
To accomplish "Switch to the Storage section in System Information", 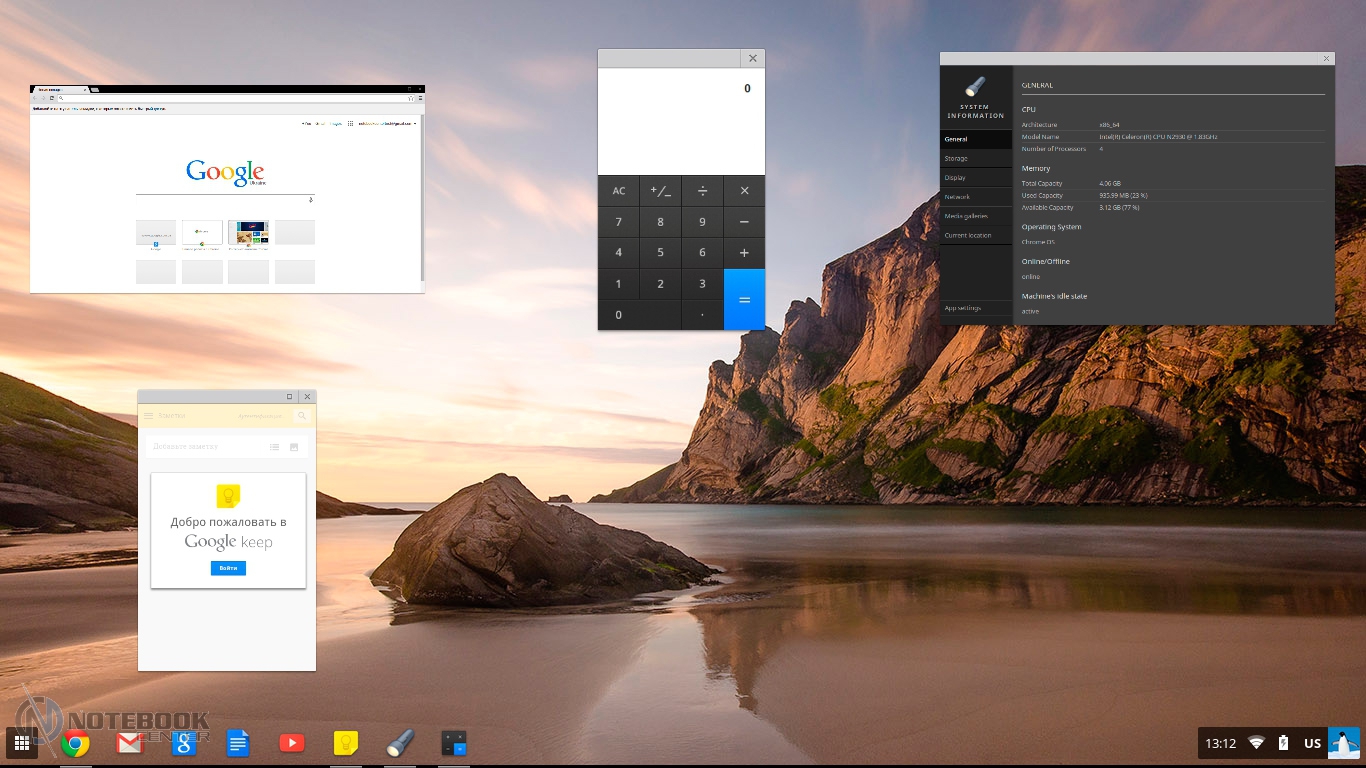I will [956, 158].
